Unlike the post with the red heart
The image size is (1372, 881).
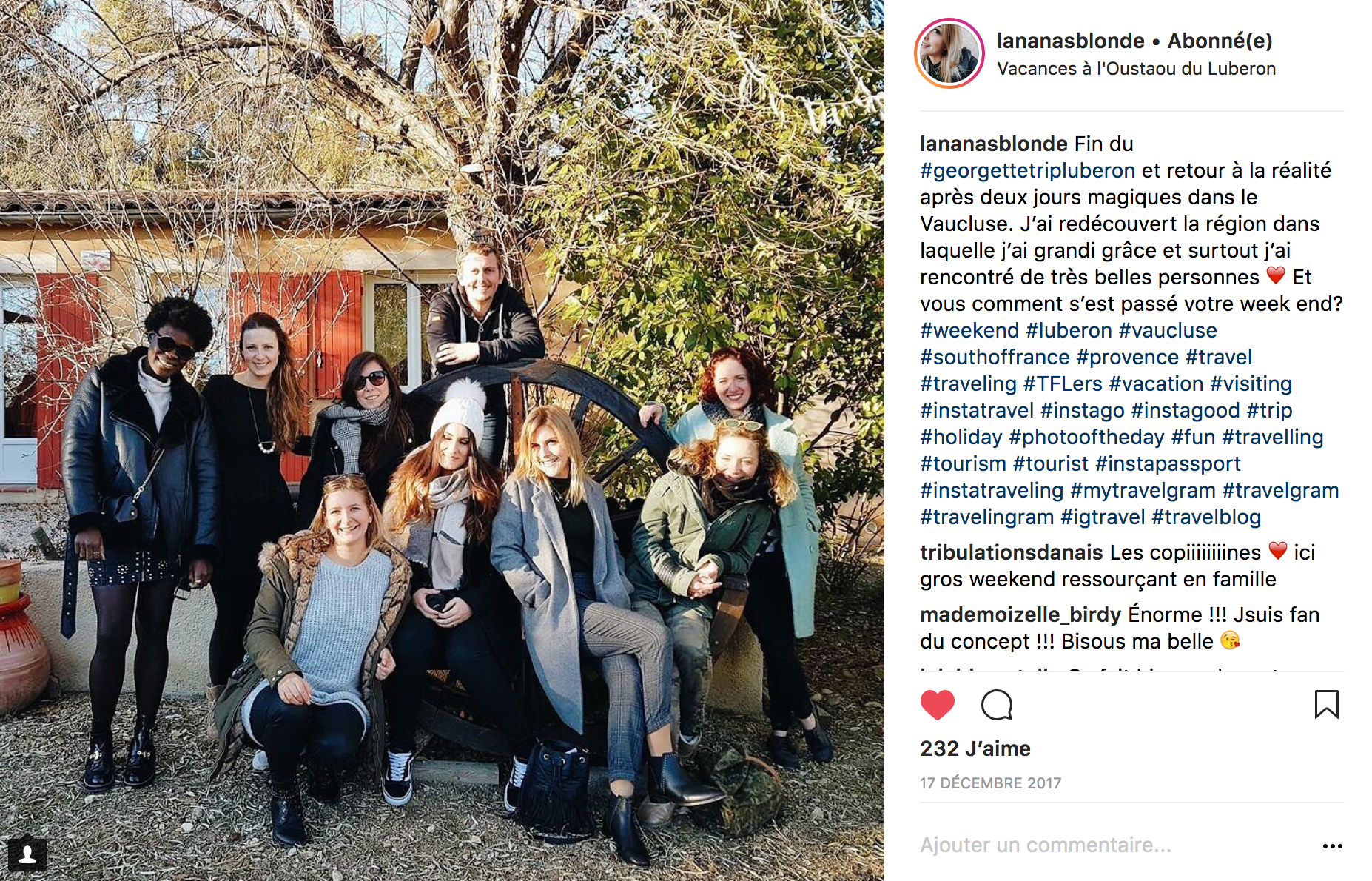[x=937, y=705]
